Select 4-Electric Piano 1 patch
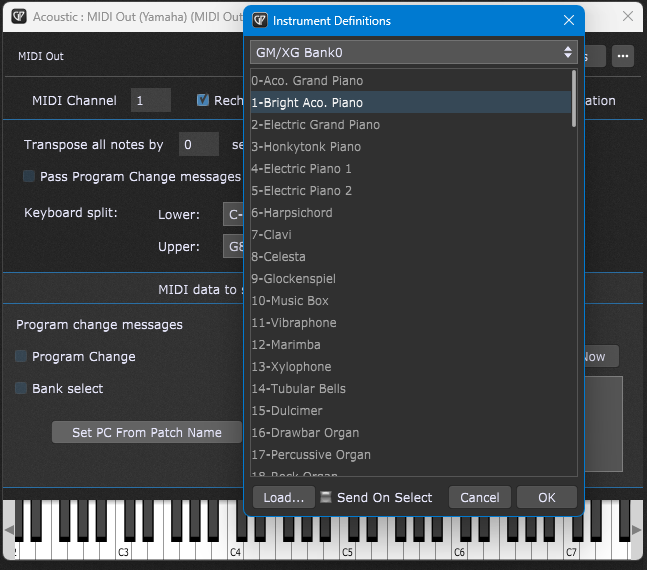647x570 pixels. click(411, 168)
